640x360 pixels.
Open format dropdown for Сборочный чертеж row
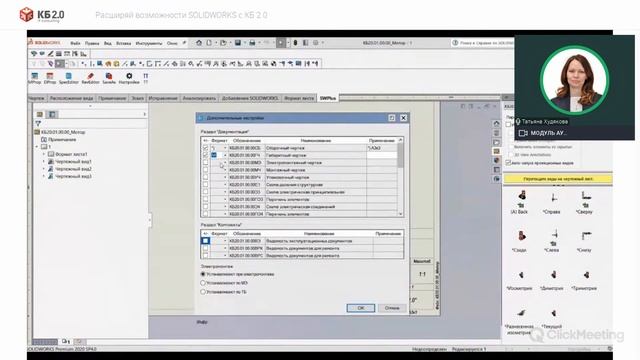225,148
